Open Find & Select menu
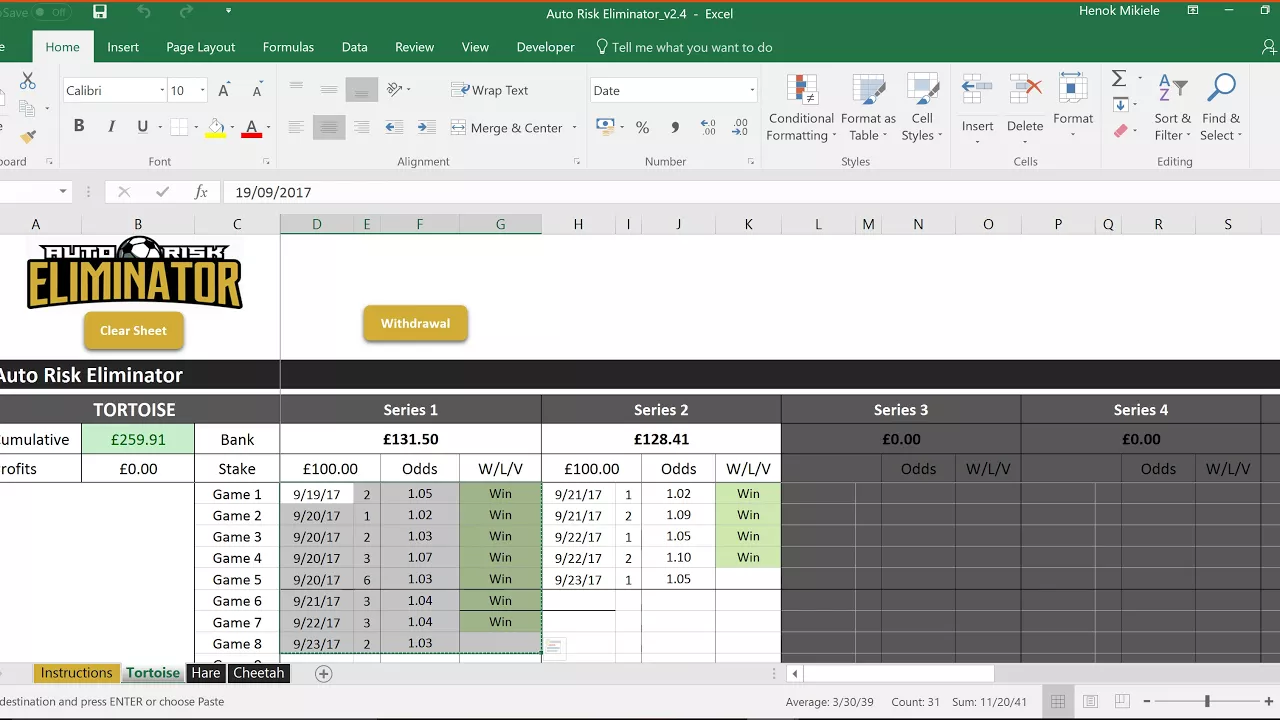This screenshot has height=720, width=1280. coord(1221,108)
